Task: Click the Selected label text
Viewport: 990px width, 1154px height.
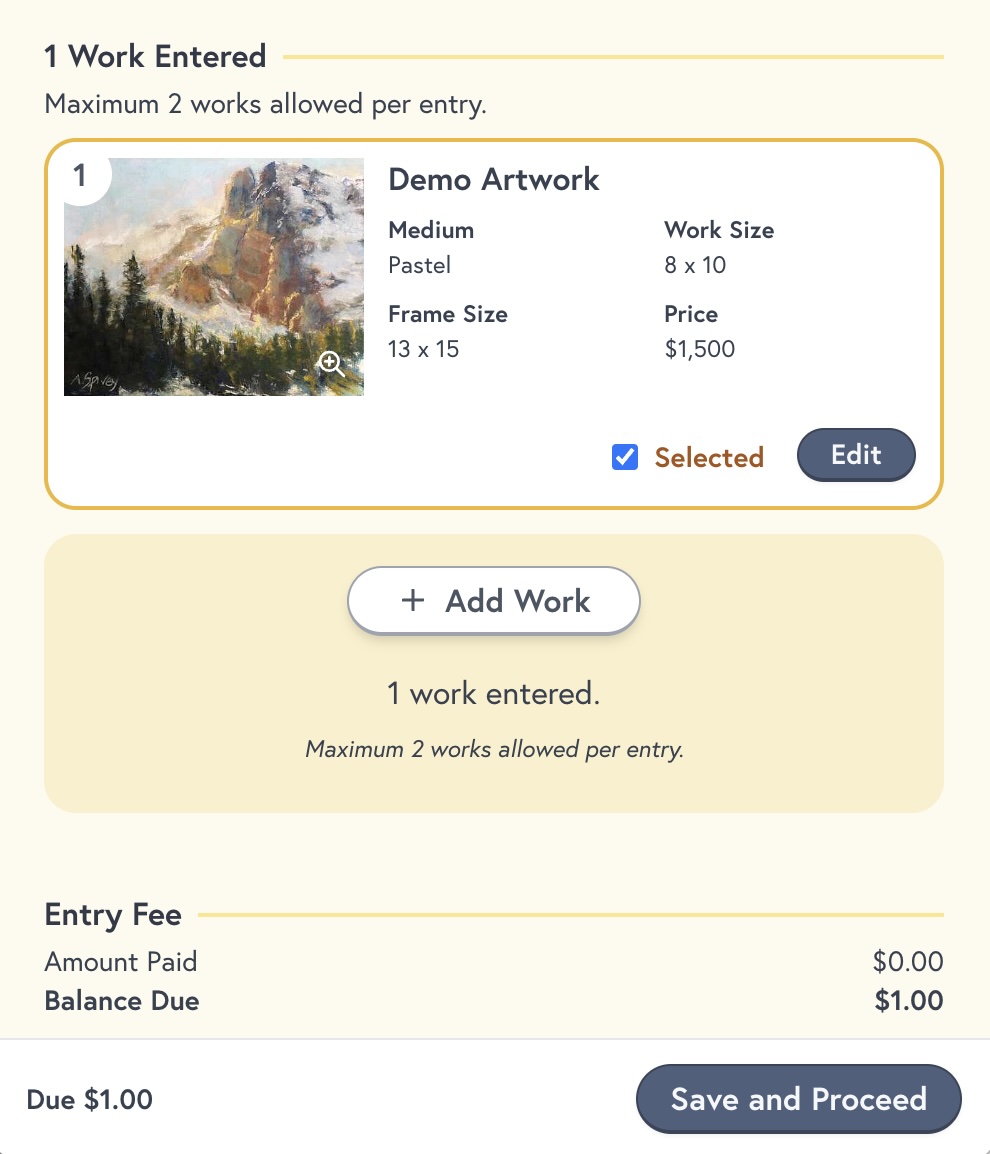Action: point(710,457)
